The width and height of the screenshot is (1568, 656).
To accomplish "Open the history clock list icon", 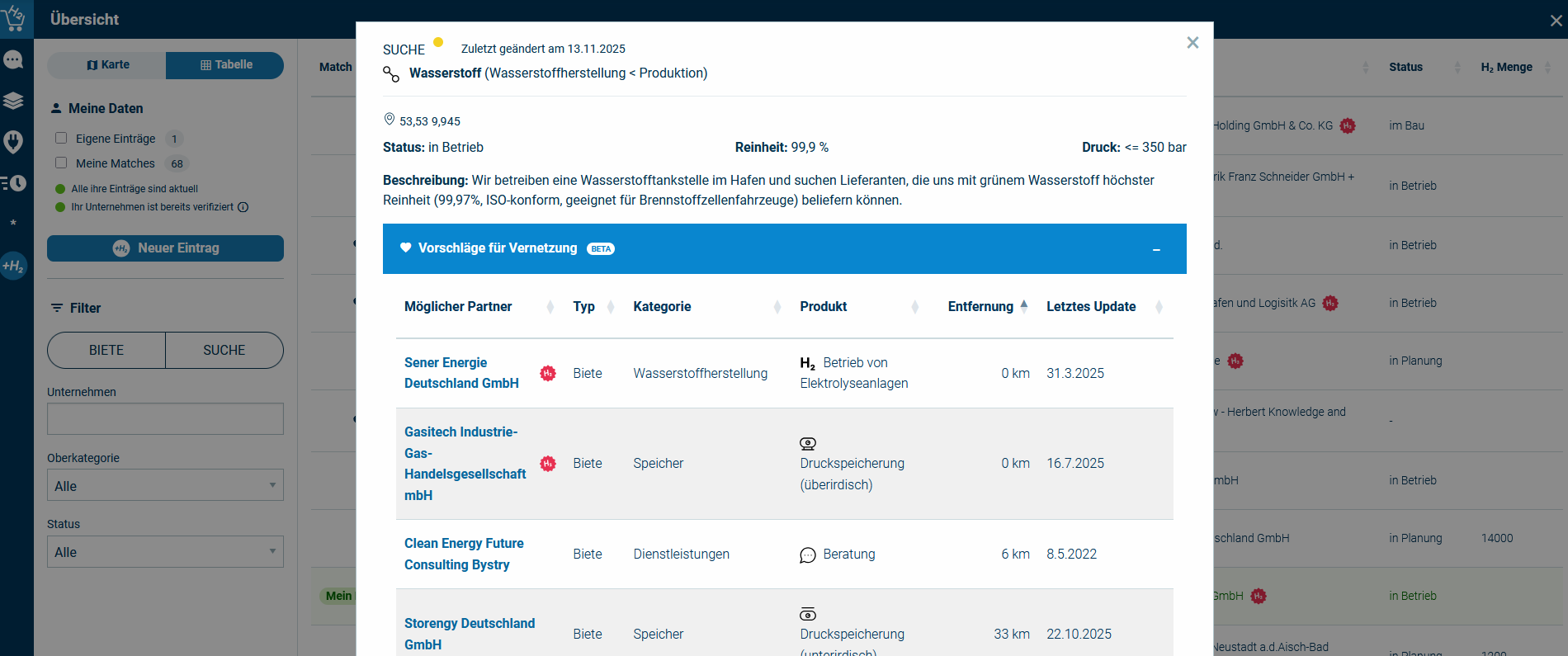I will (14, 183).
